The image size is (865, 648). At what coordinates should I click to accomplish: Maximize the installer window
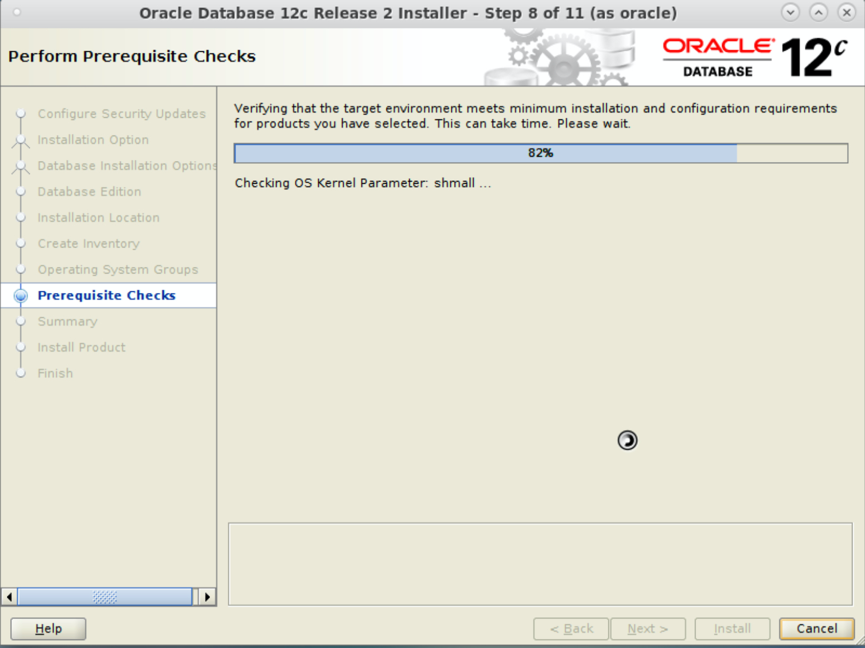coord(818,12)
